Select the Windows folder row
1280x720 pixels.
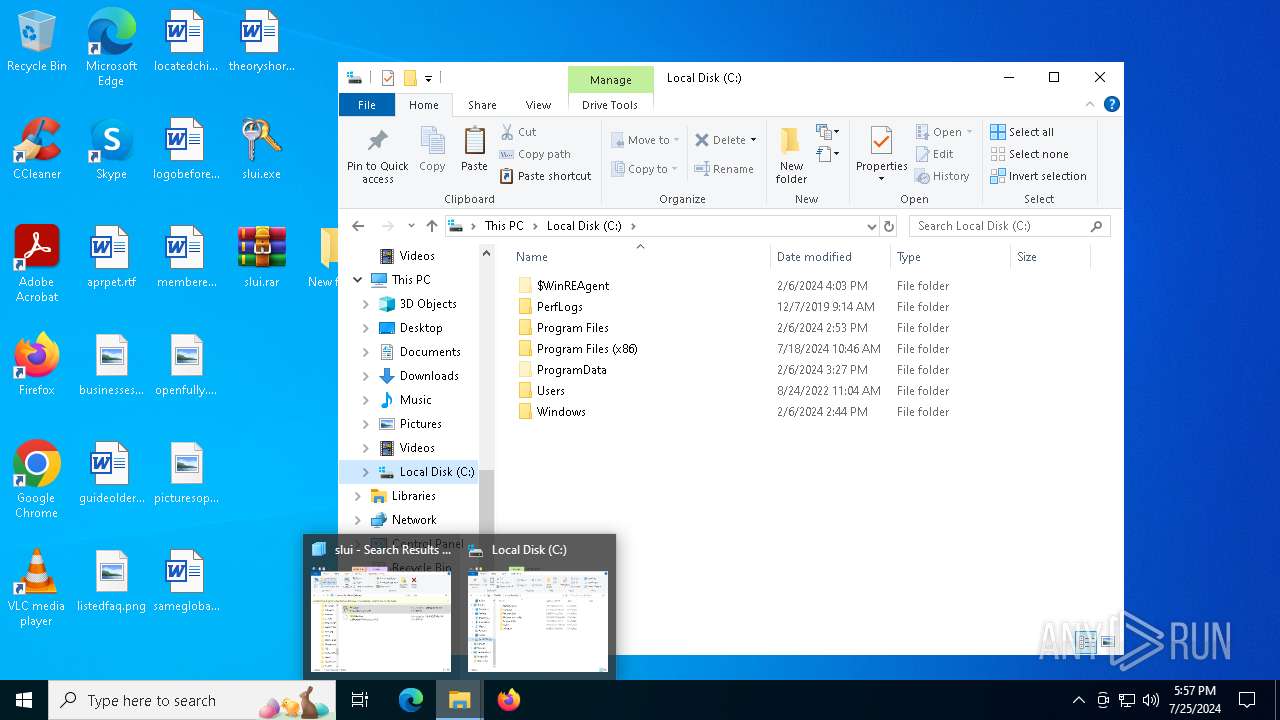click(561, 412)
